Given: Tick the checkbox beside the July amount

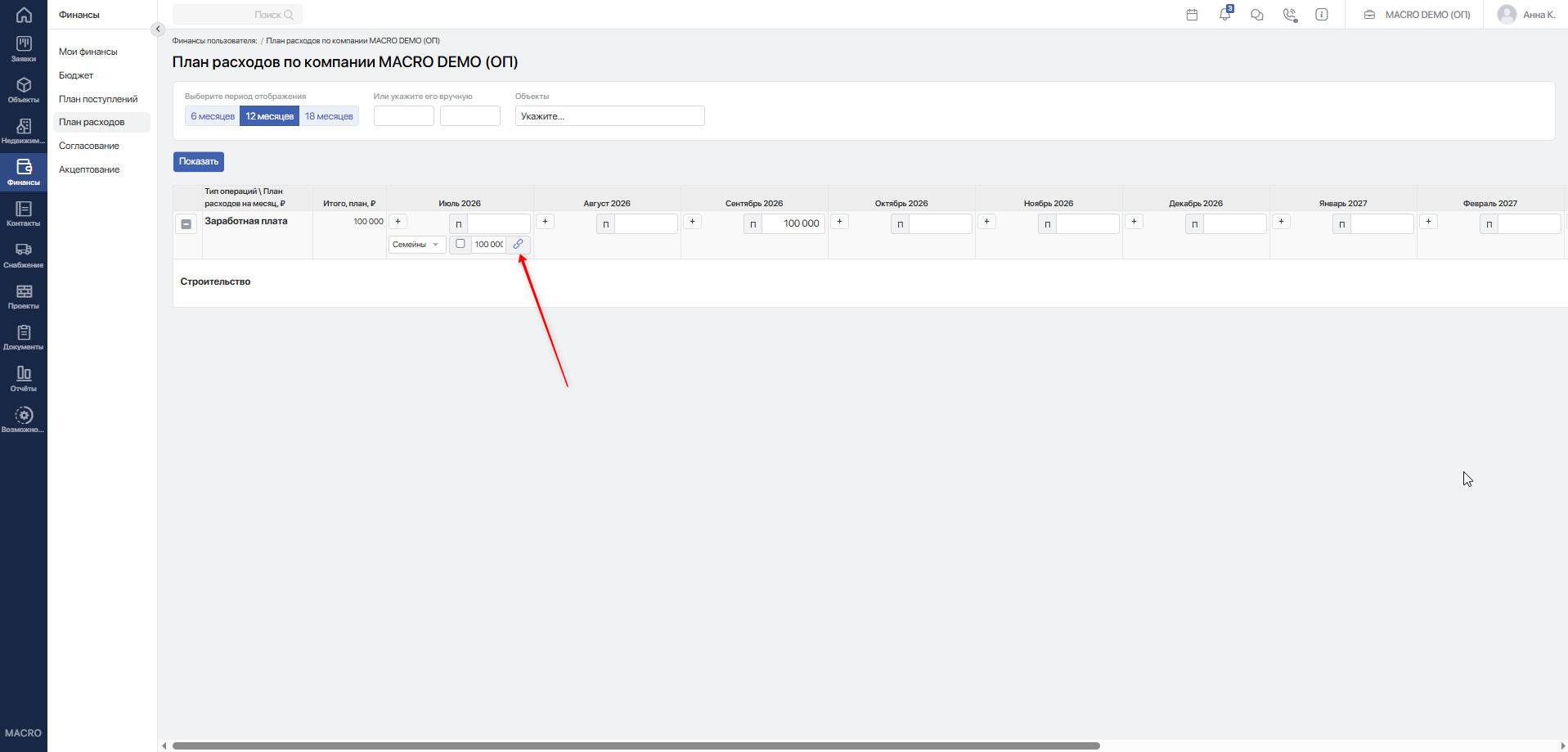Looking at the screenshot, I should pyautogui.click(x=461, y=244).
